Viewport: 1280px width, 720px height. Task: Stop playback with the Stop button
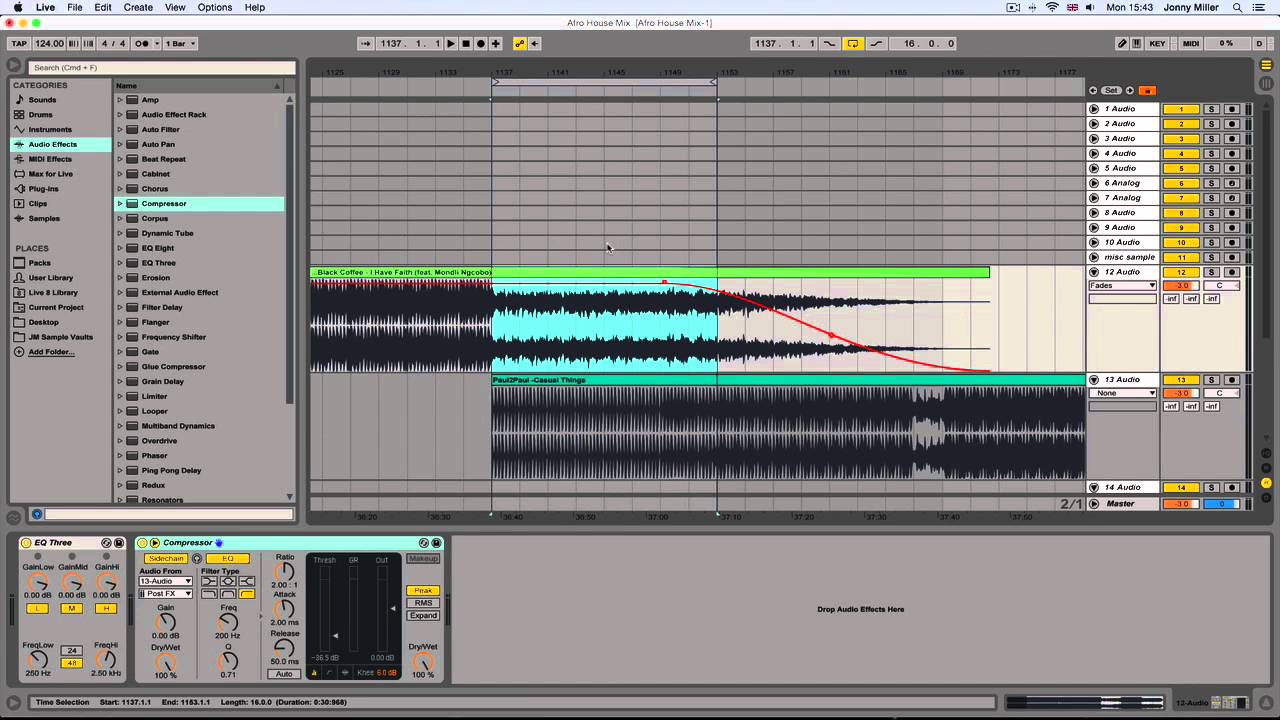point(466,43)
